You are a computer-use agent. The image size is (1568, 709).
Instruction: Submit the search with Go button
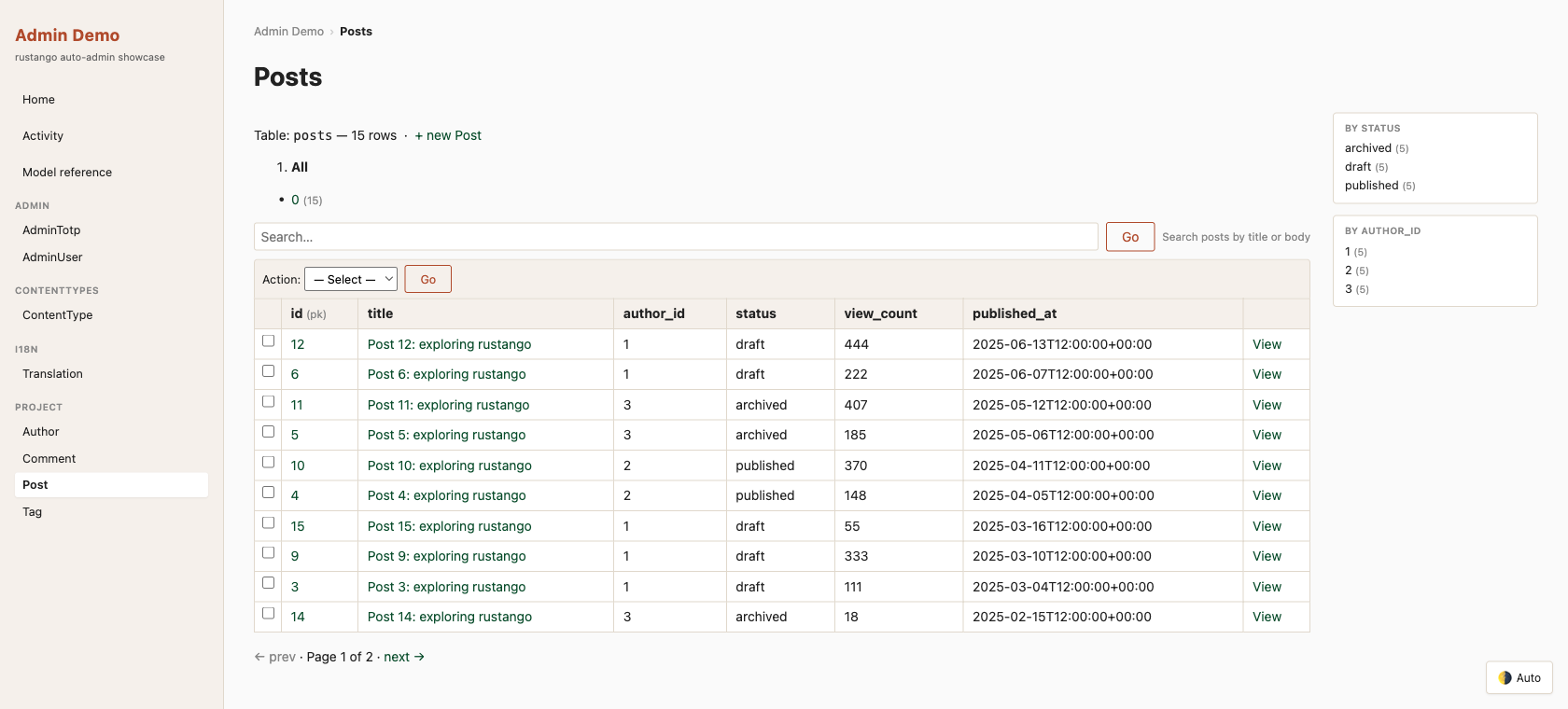[1130, 237]
